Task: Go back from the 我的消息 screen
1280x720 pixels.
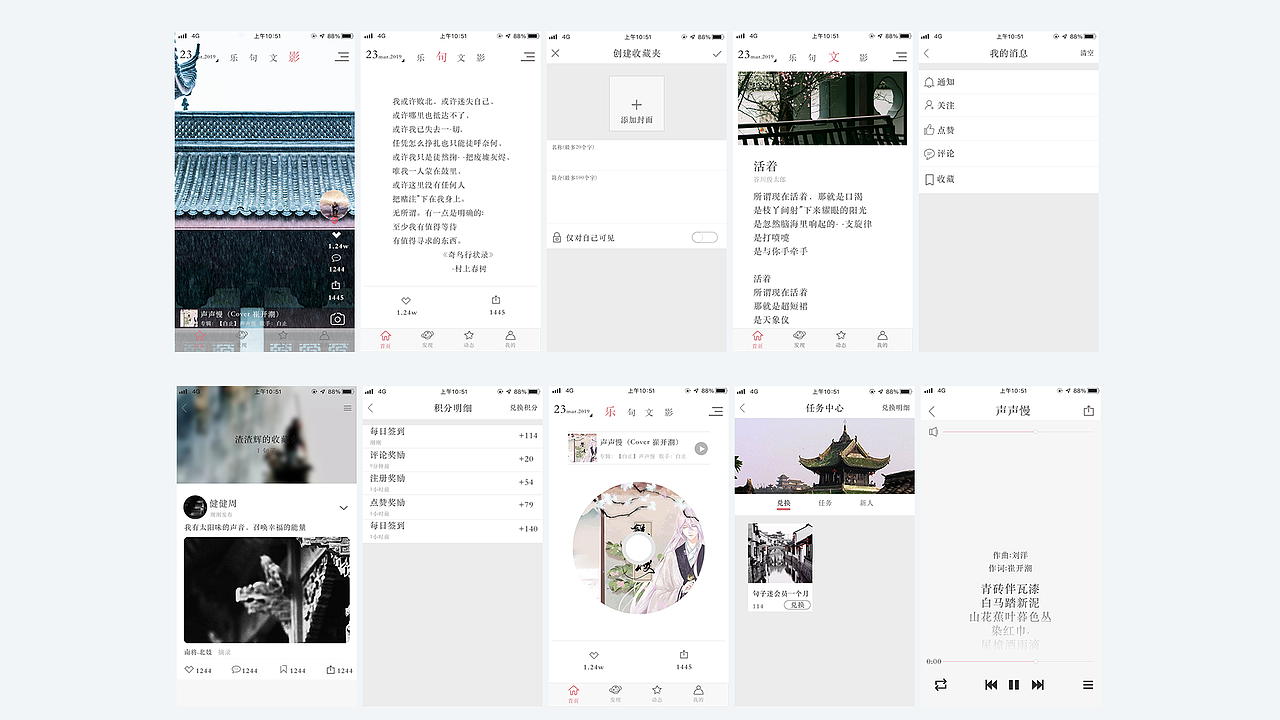Action: point(926,53)
